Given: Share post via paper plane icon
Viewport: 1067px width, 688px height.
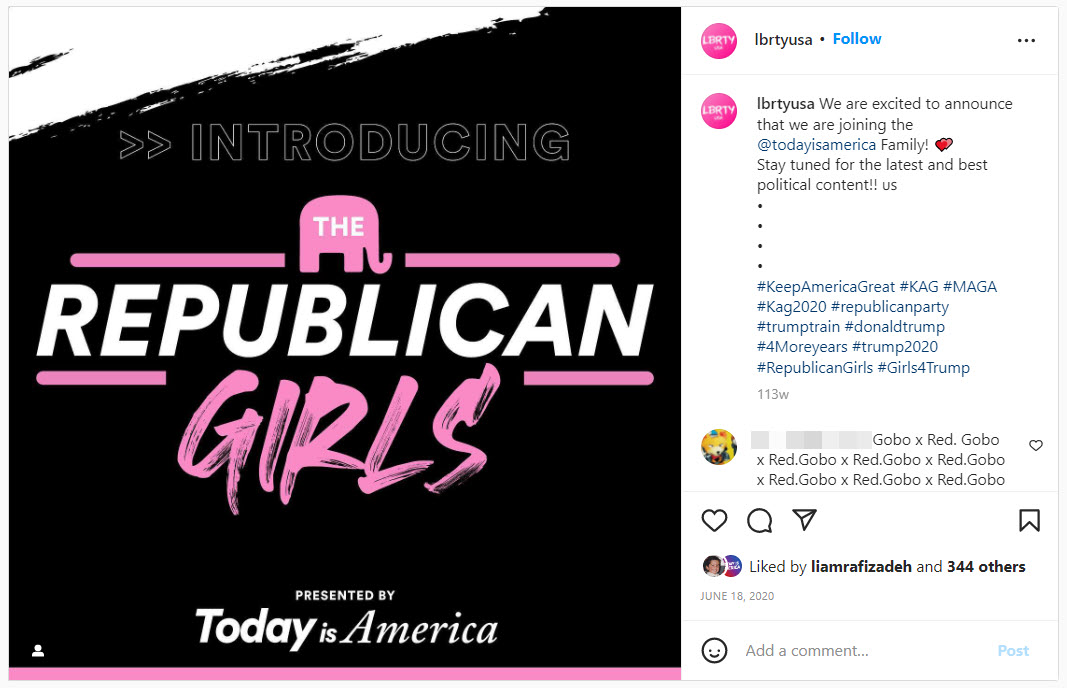Looking at the screenshot, I should point(805,520).
